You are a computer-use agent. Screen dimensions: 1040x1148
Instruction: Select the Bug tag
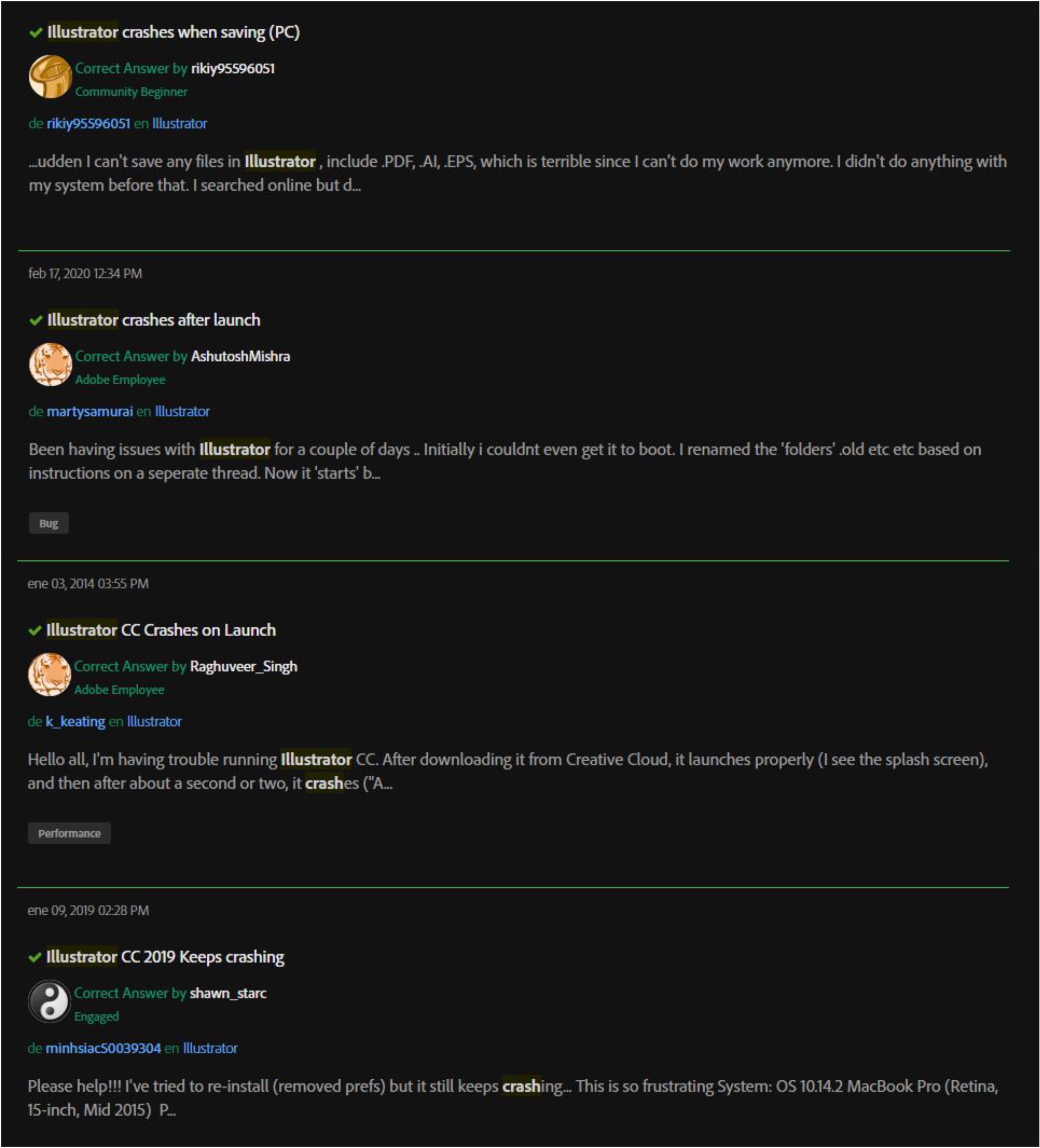pyautogui.click(x=49, y=523)
